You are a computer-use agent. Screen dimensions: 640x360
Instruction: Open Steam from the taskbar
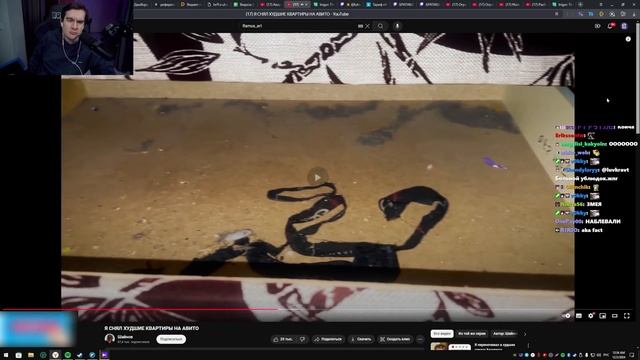80,355
